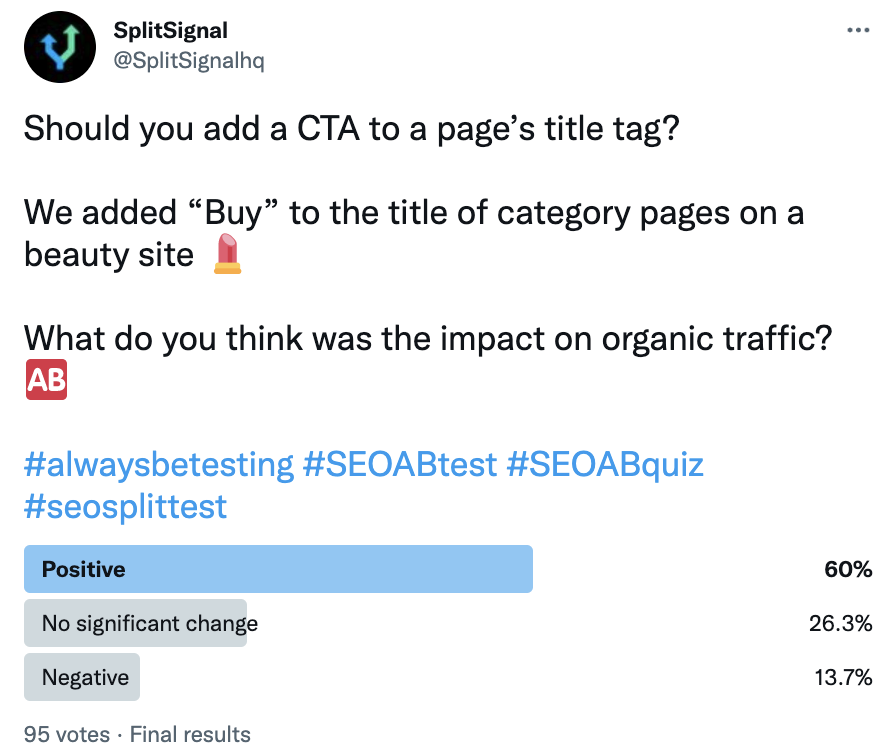Select the No significant change poll option
This screenshot has width=887, height=751.
(x=150, y=624)
